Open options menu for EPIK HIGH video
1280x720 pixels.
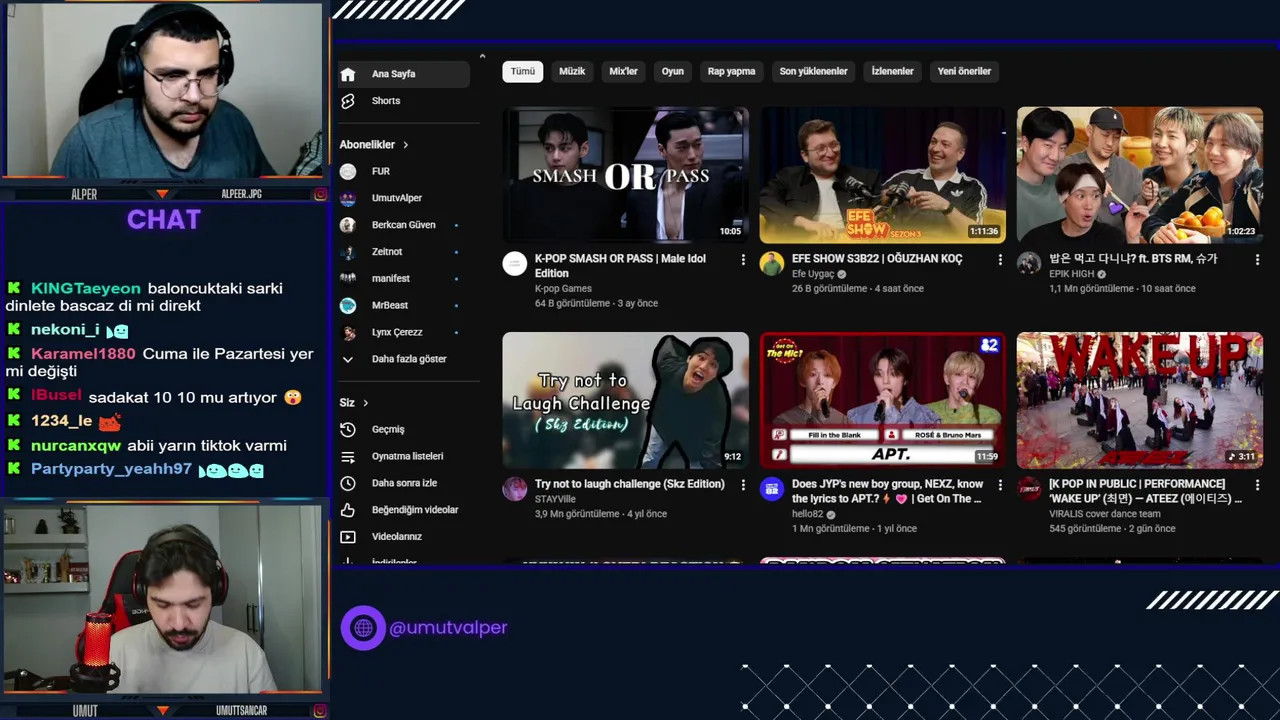1257,260
